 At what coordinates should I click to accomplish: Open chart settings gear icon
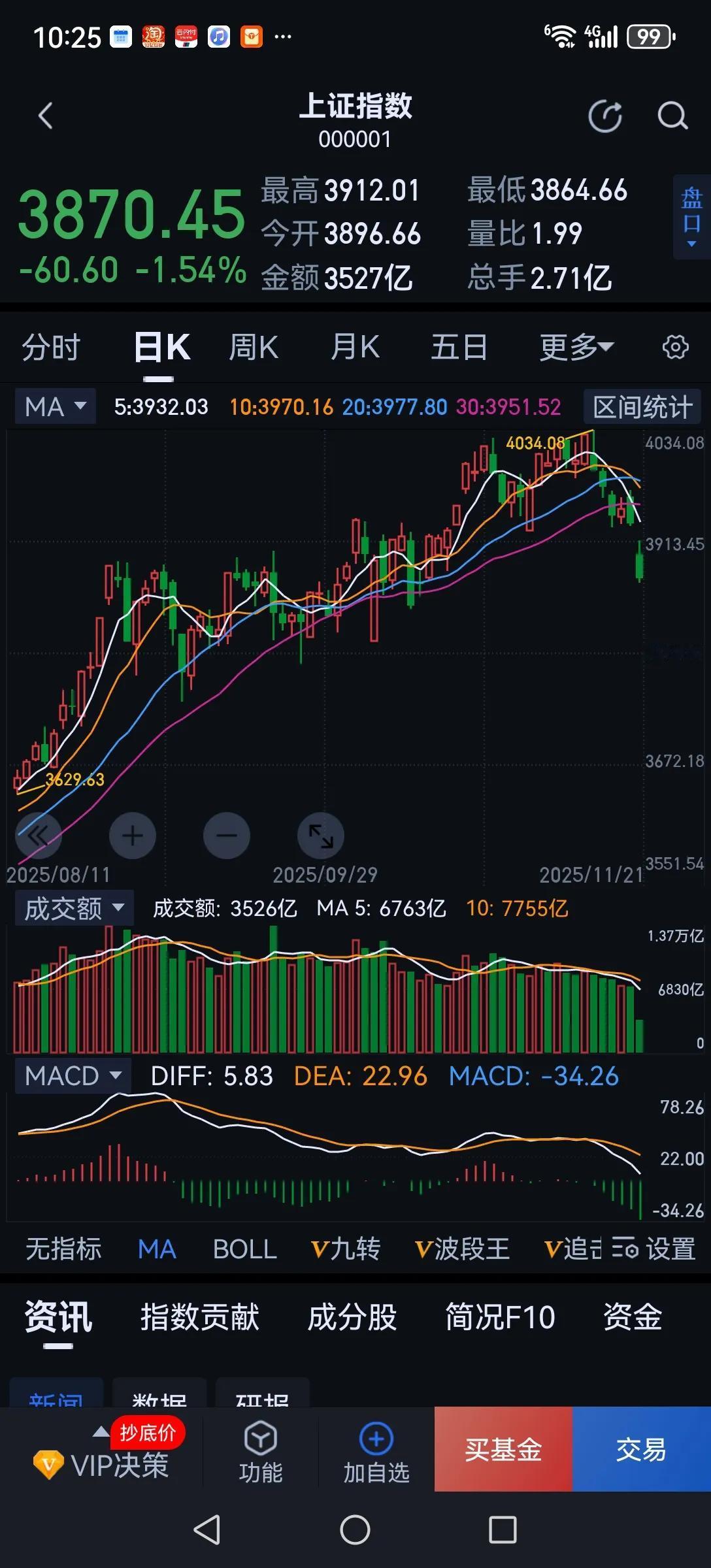(x=675, y=347)
